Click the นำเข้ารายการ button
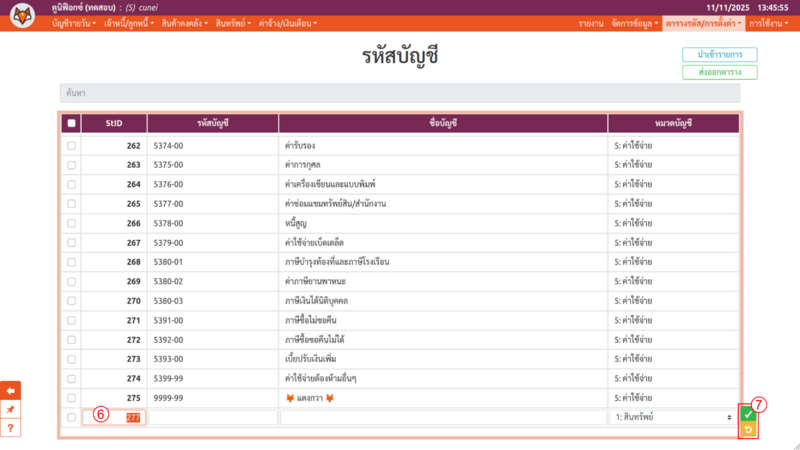This screenshot has width=800, height=450. 719,55
